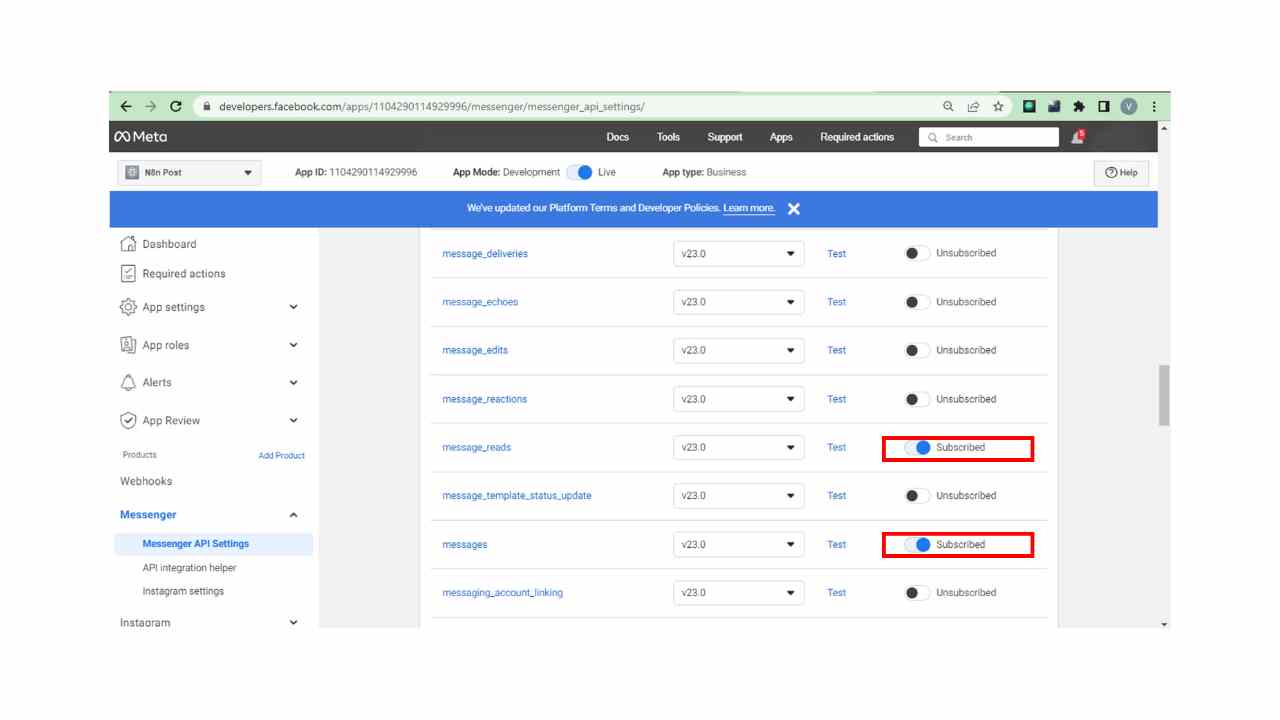Click Test link for message_reactions
The image size is (1280, 720).
pos(836,399)
